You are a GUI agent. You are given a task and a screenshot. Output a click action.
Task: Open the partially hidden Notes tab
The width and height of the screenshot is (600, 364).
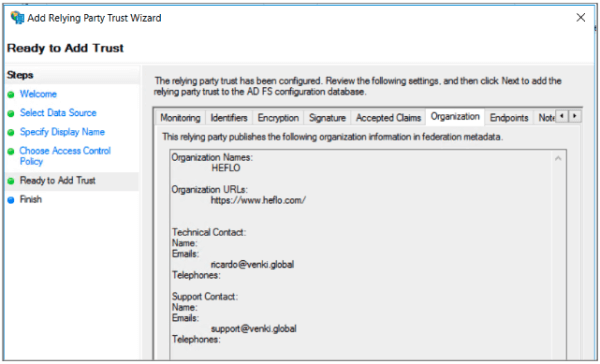[546, 118]
